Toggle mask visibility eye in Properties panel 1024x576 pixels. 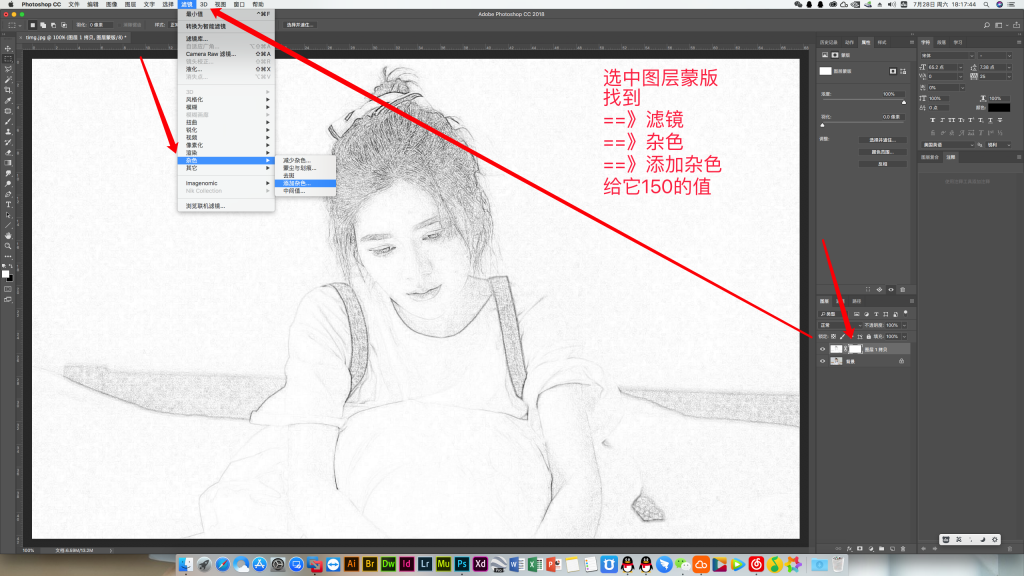(891, 289)
